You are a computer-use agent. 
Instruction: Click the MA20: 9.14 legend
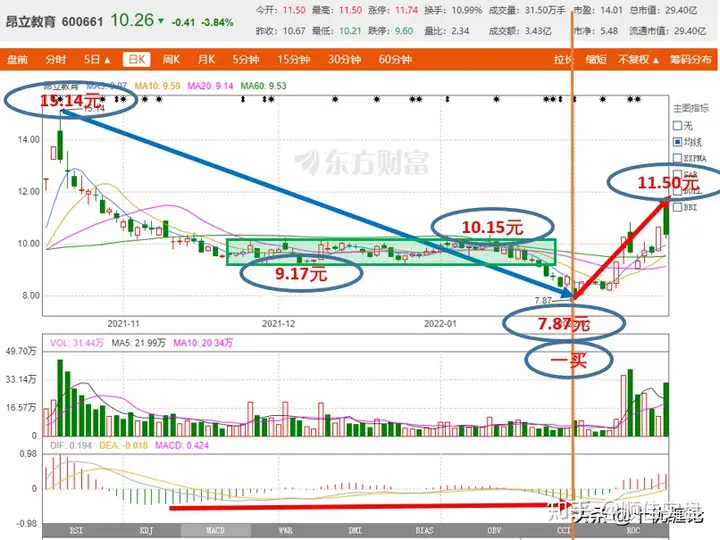210,86
